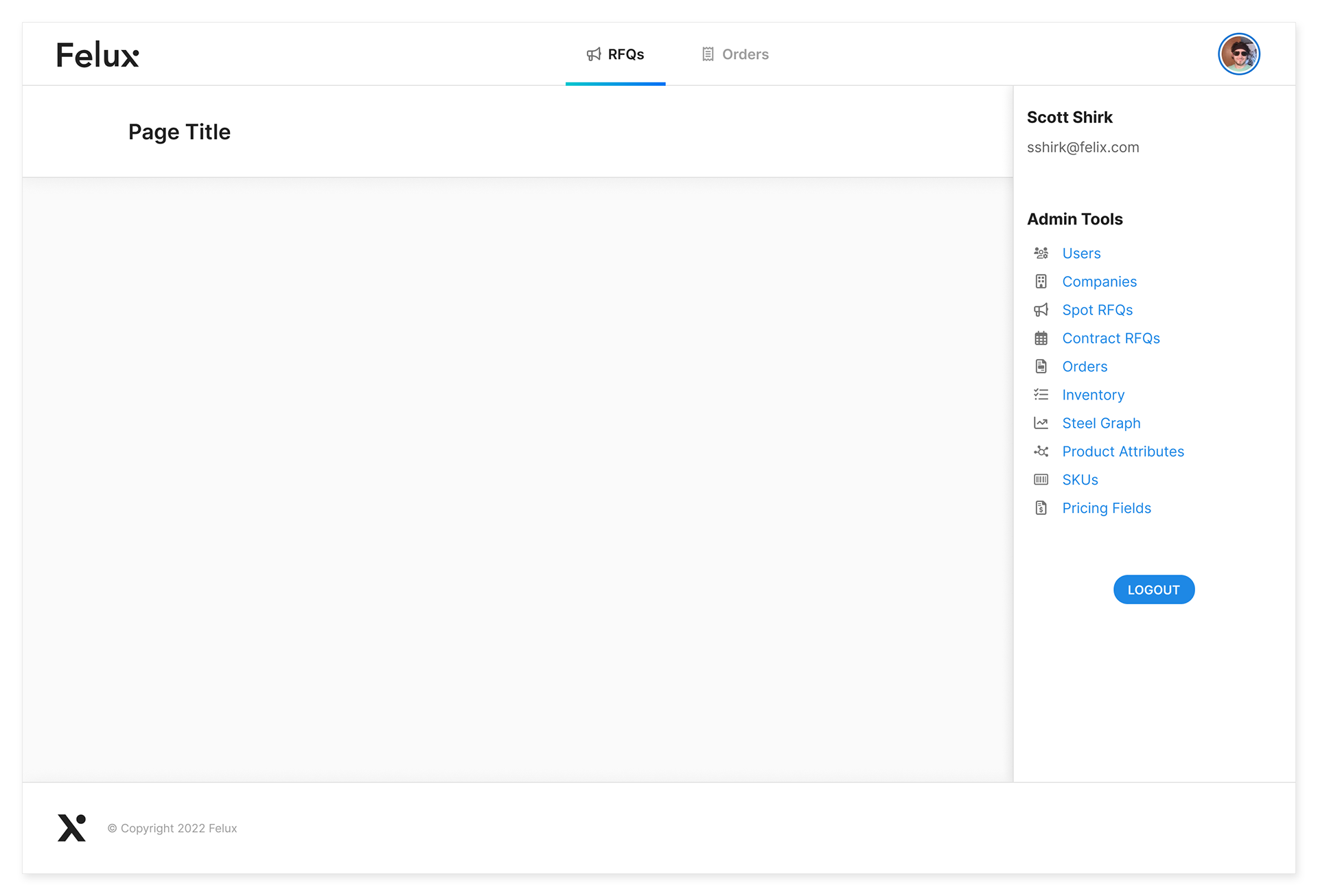Click the Product Attributes nodes icon
Screen dimensions: 1318x896
click(x=1041, y=451)
